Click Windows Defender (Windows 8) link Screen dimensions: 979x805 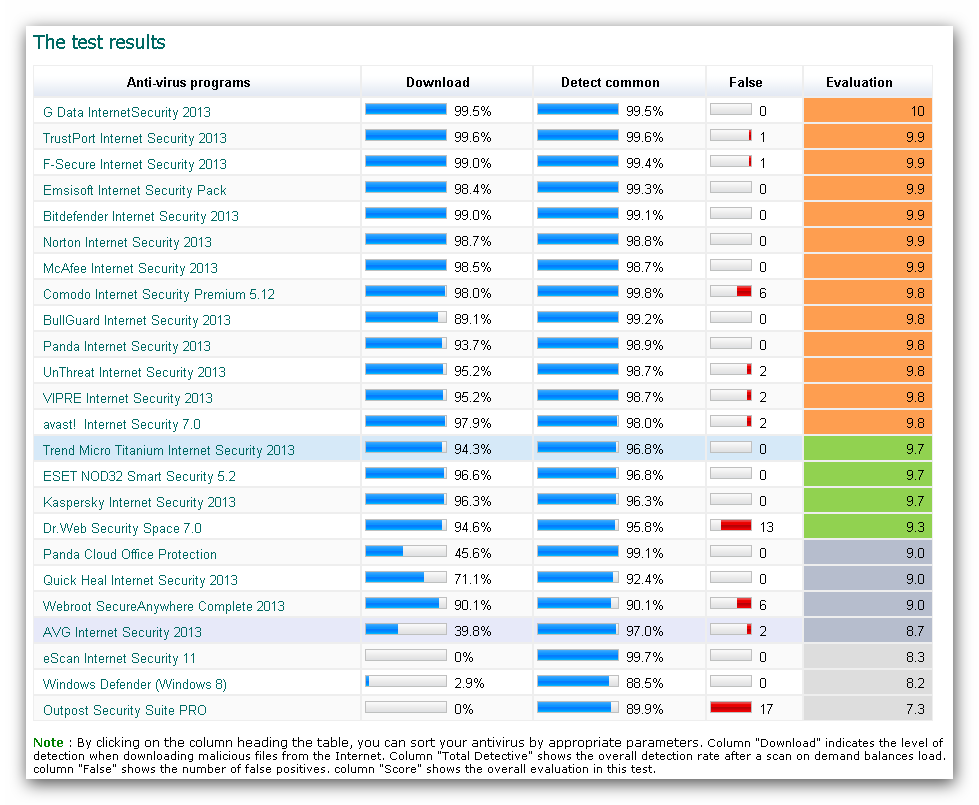(x=135, y=684)
